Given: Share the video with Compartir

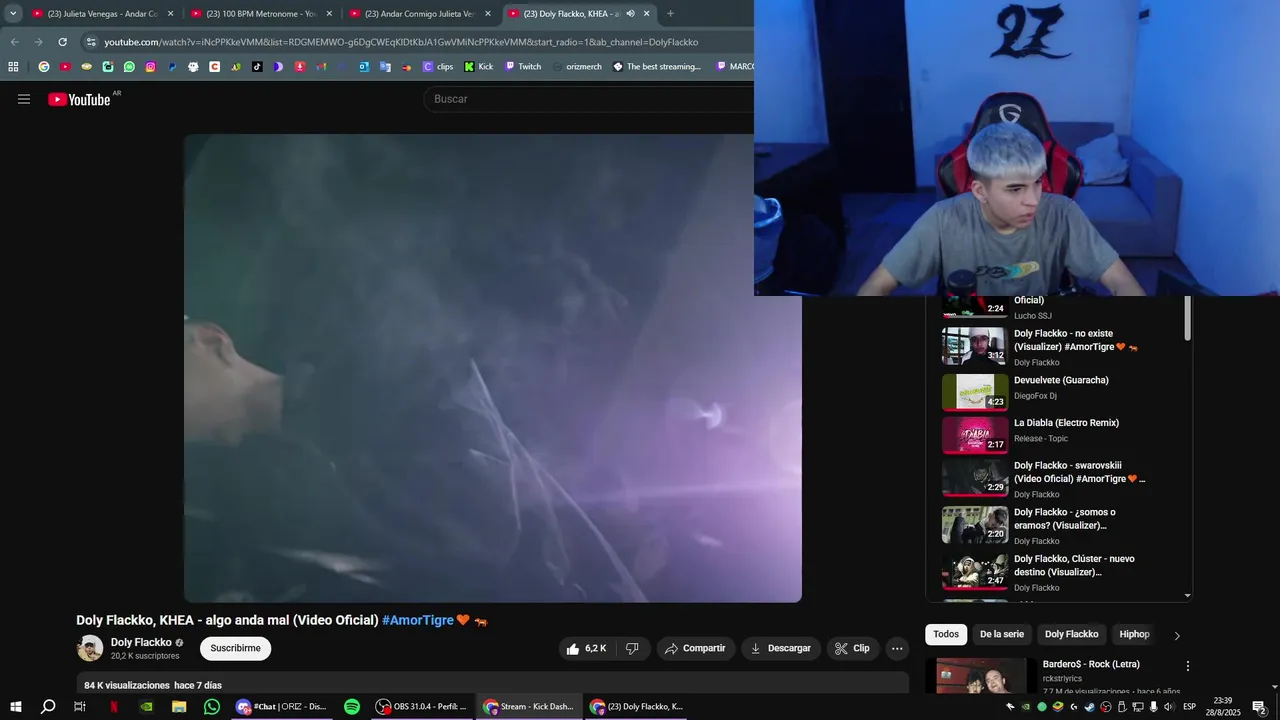Looking at the screenshot, I should point(695,648).
